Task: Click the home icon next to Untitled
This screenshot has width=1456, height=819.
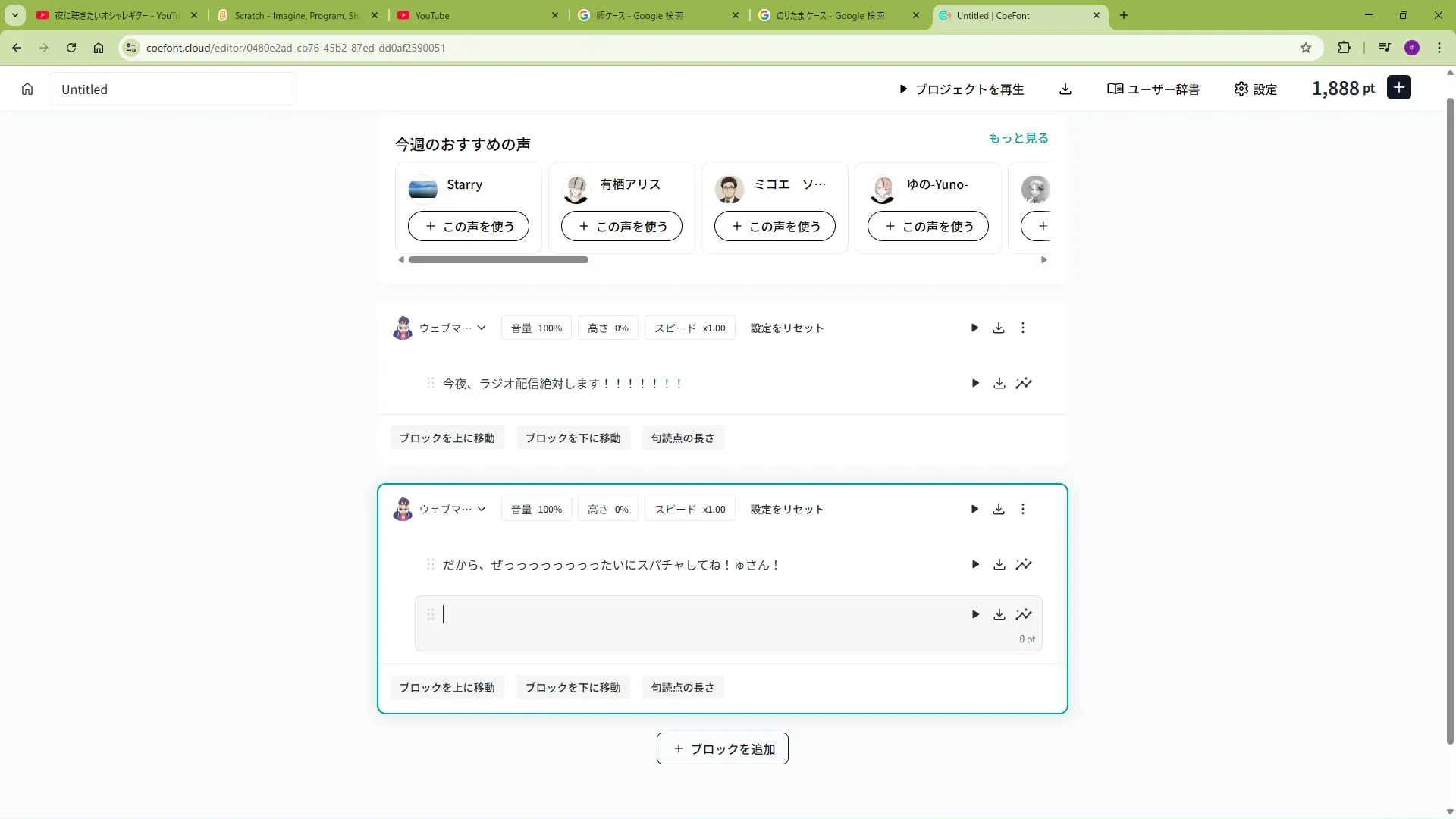Action: tap(27, 89)
